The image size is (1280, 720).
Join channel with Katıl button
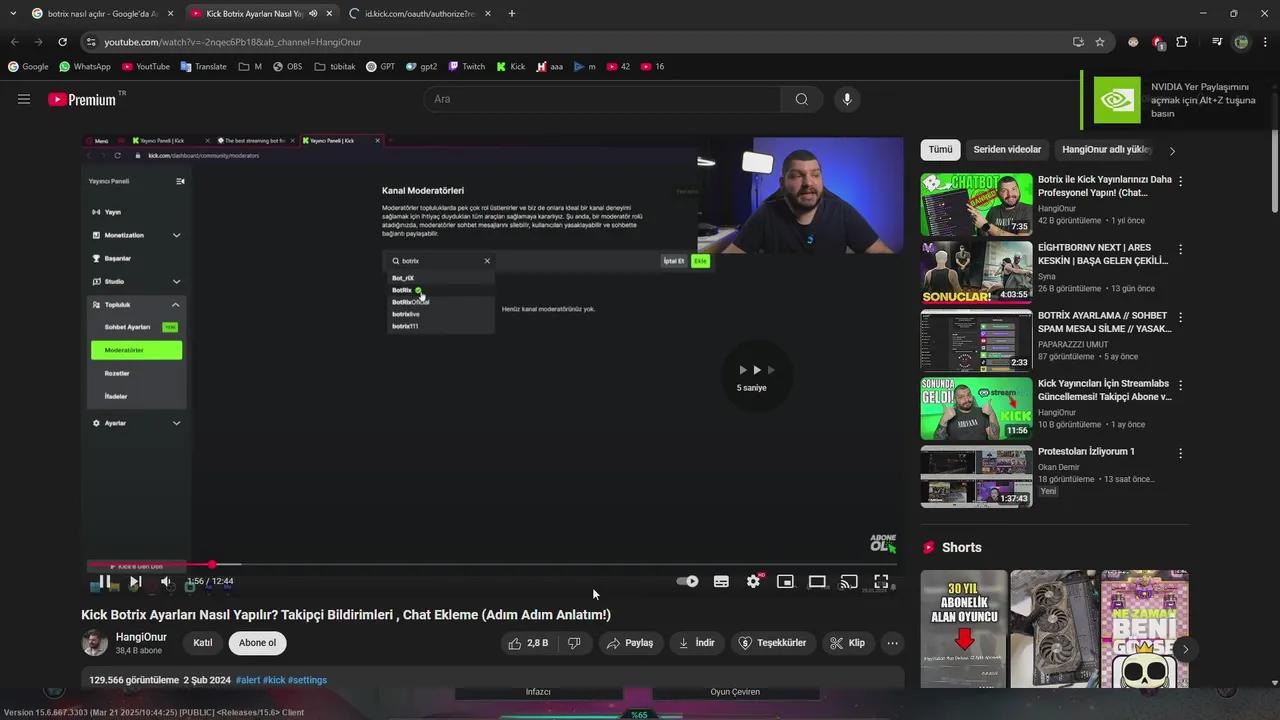click(x=203, y=643)
